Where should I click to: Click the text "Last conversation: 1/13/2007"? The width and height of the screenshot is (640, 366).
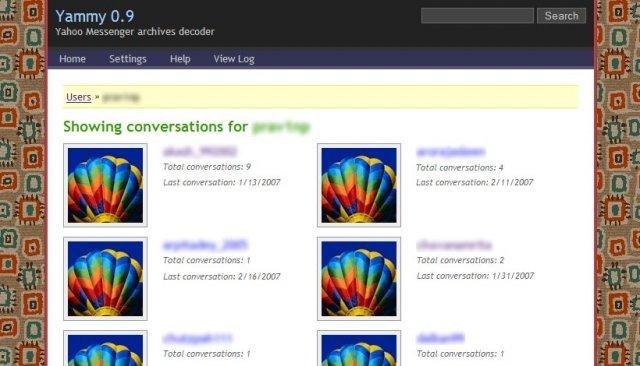[222, 182]
